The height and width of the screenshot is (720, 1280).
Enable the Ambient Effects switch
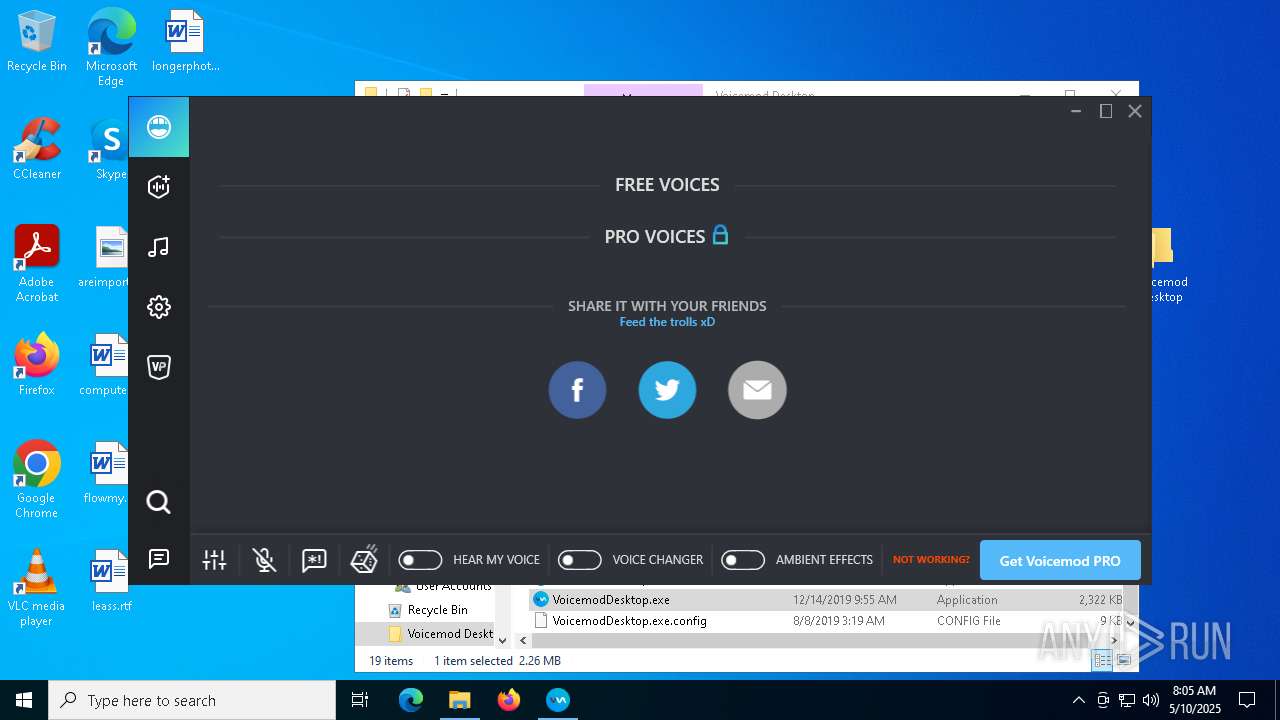coord(743,560)
